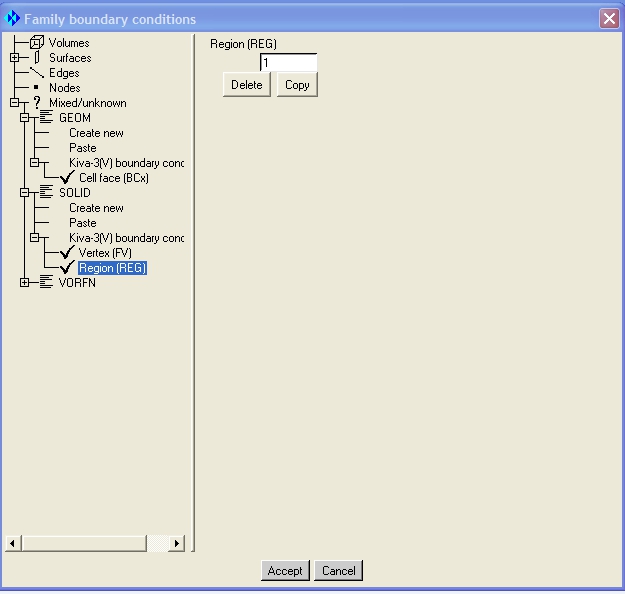Toggle checkmark beside Cell face (BCx)
Viewport: 625px width, 594px height.
click(67, 178)
